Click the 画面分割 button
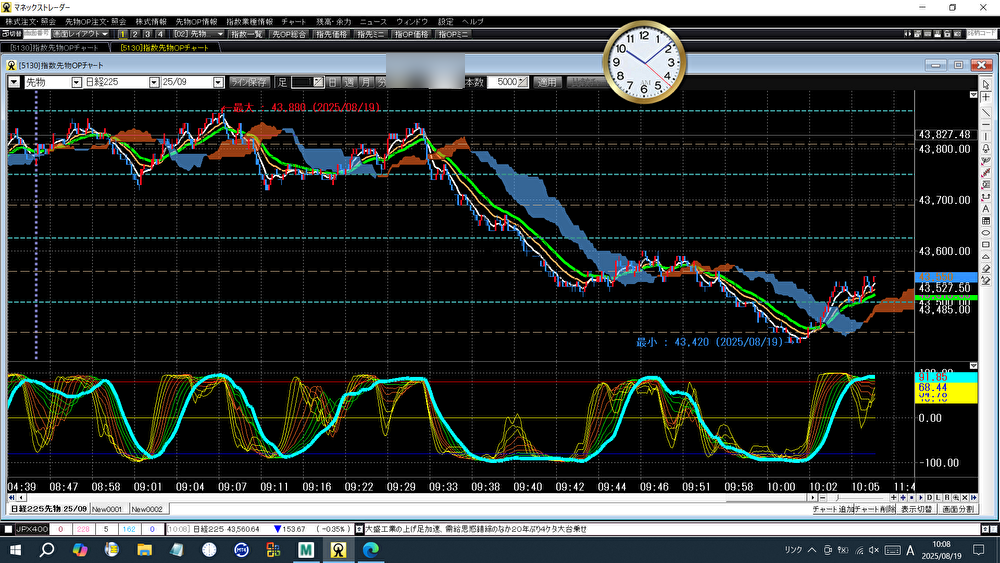Screen dimensions: 1000x563 pyautogui.click(x=958, y=509)
